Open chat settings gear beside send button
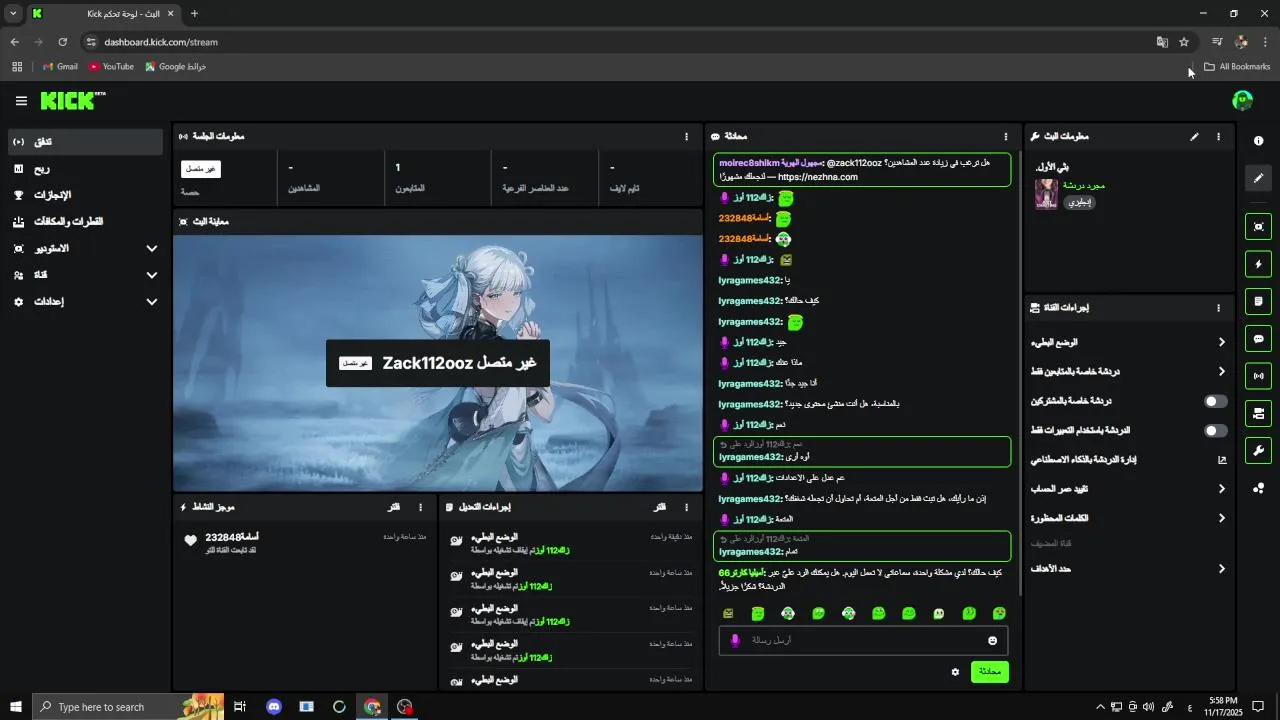 (x=955, y=672)
